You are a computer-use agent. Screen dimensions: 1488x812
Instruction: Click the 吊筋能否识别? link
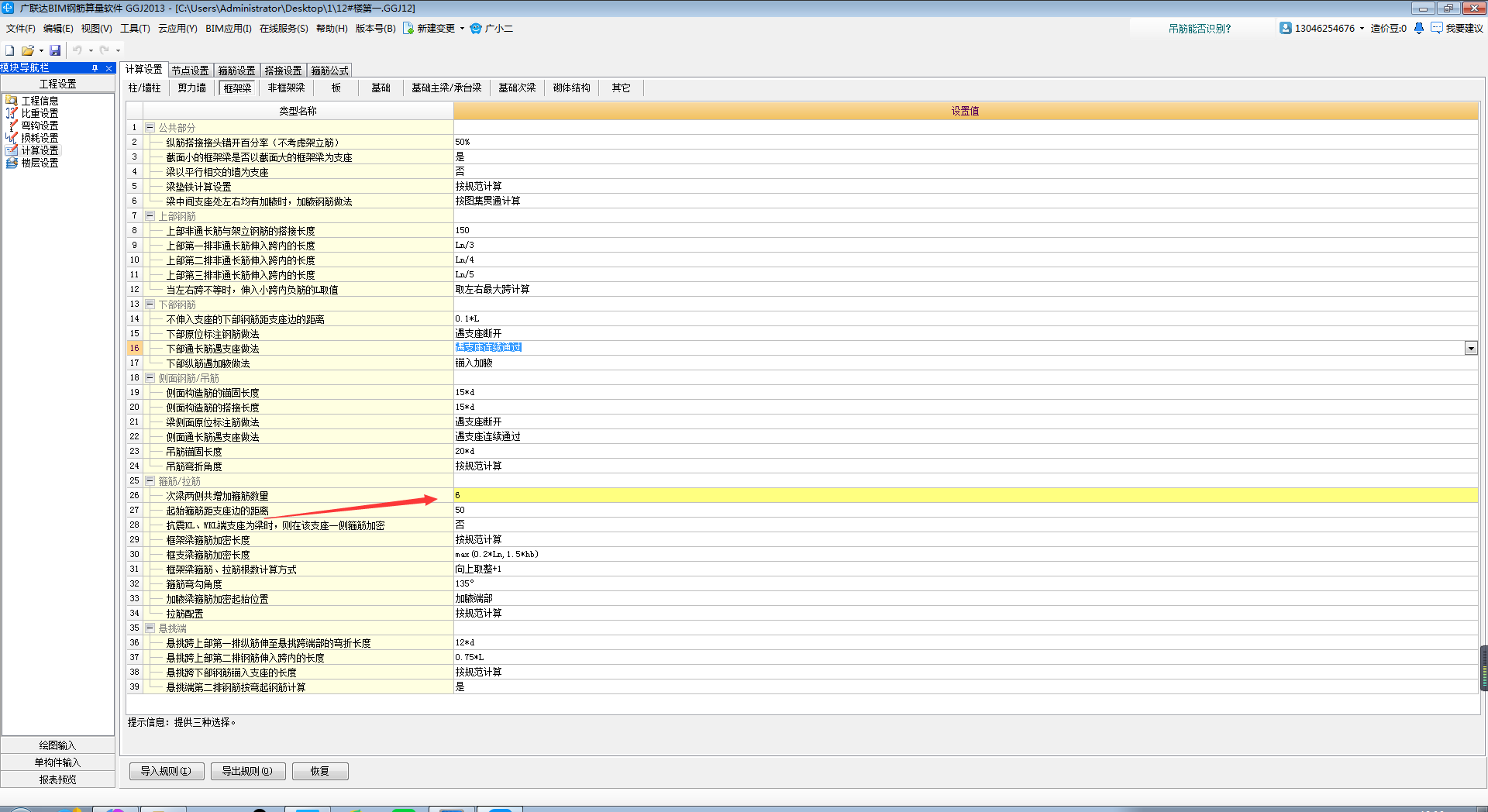[x=1200, y=29]
